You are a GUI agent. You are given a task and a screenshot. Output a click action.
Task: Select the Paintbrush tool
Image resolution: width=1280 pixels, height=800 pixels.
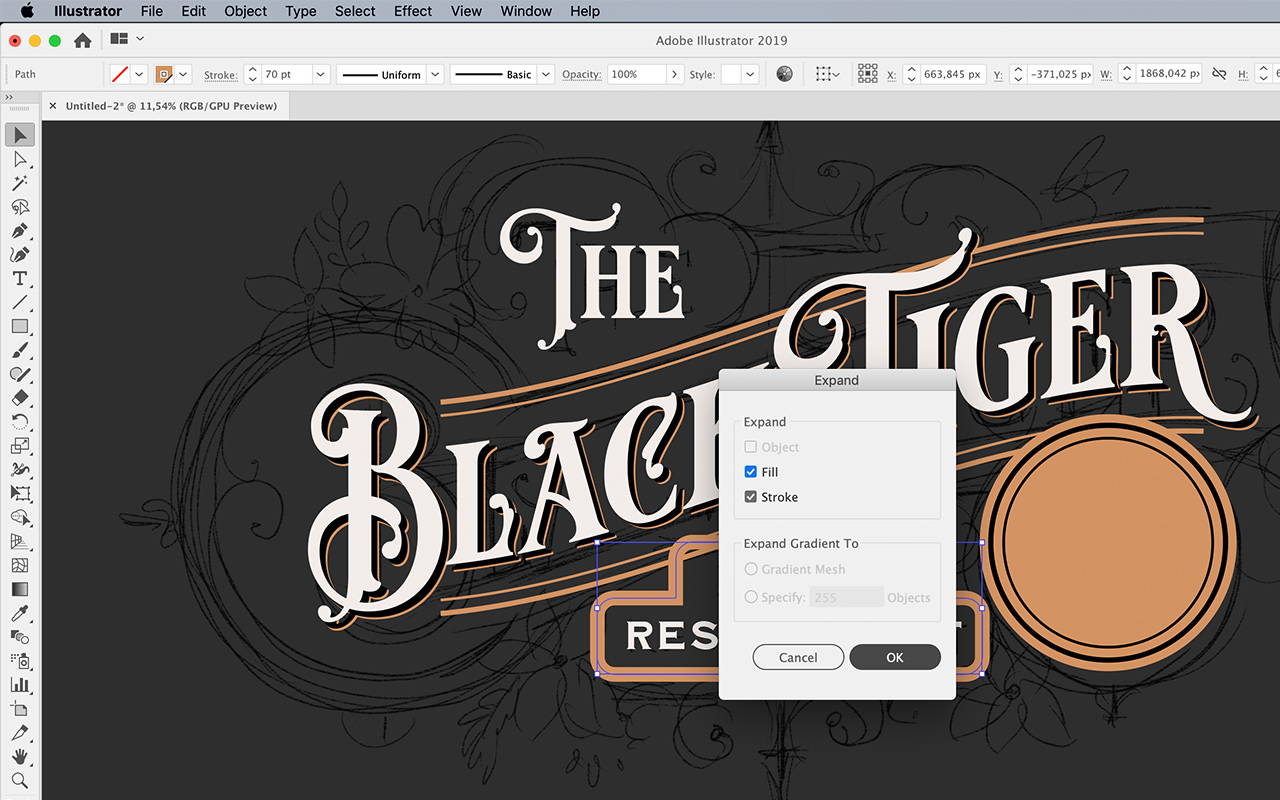click(20, 350)
